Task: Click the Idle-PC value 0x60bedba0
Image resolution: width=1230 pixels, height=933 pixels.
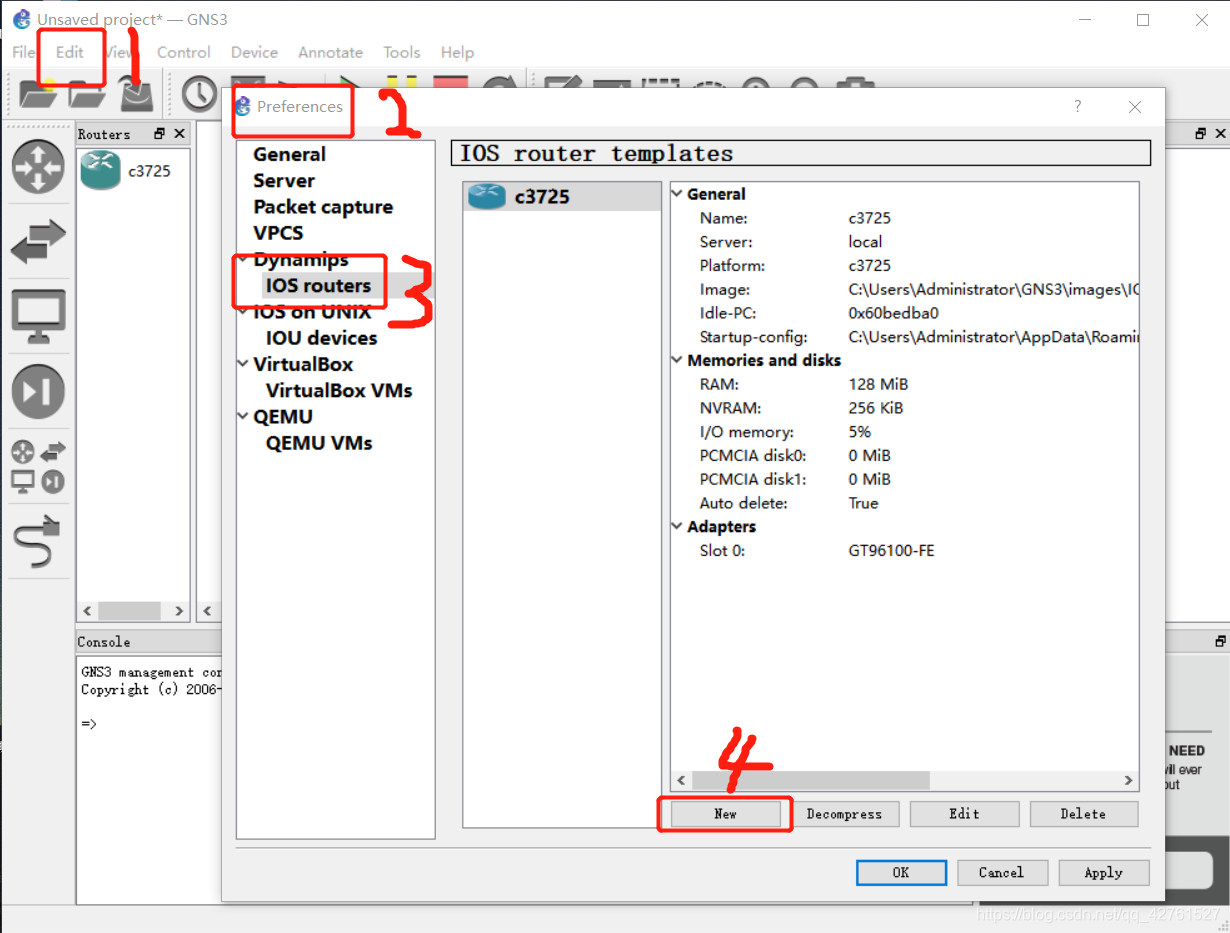Action: pos(893,313)
